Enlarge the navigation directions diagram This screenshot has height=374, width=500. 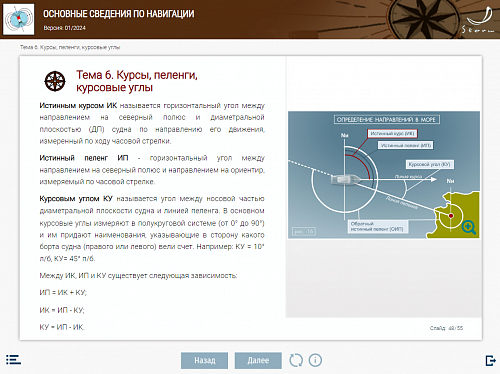(384, 175)
